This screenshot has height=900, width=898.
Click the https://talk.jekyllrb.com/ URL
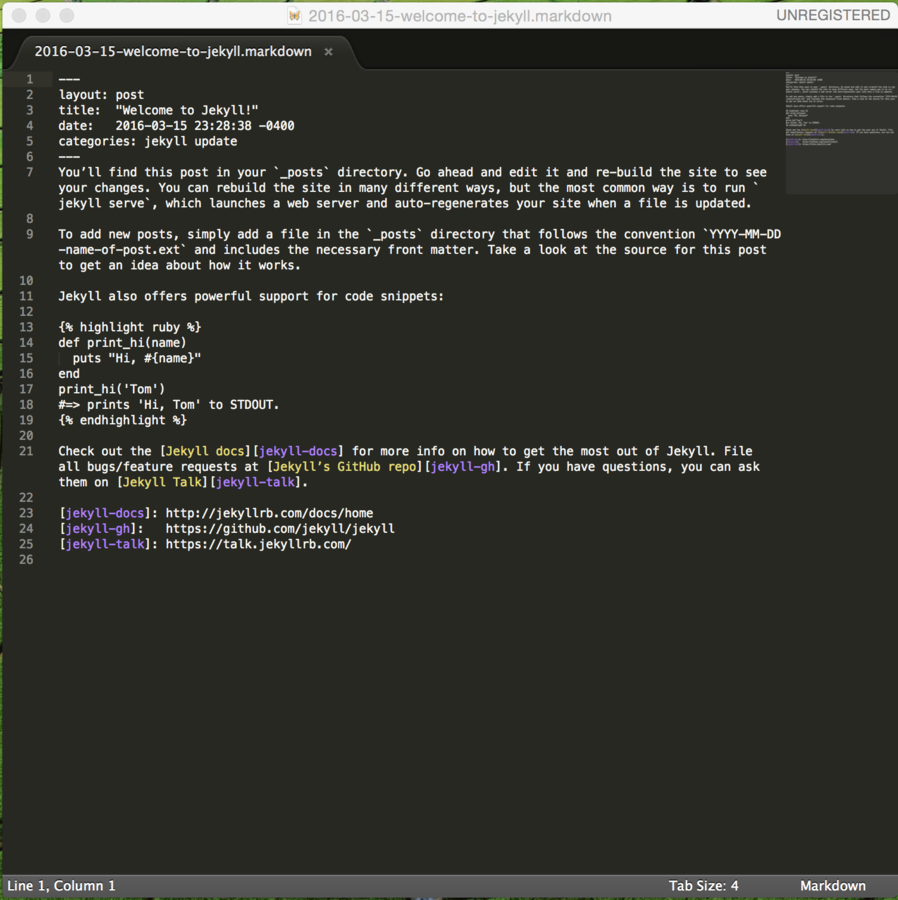(258, 544)
